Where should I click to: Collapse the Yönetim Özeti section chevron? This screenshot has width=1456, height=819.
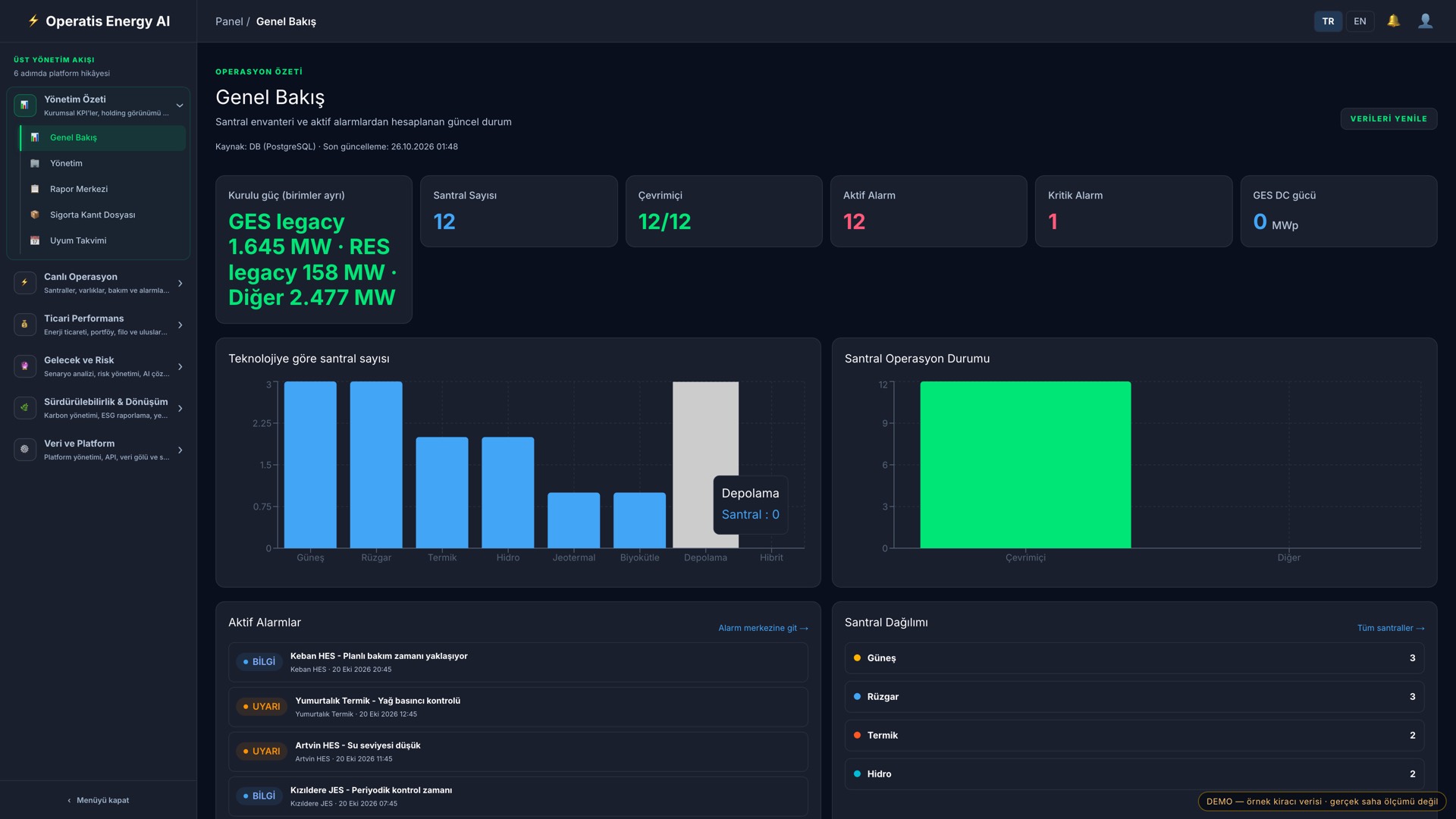pos(180,105)
